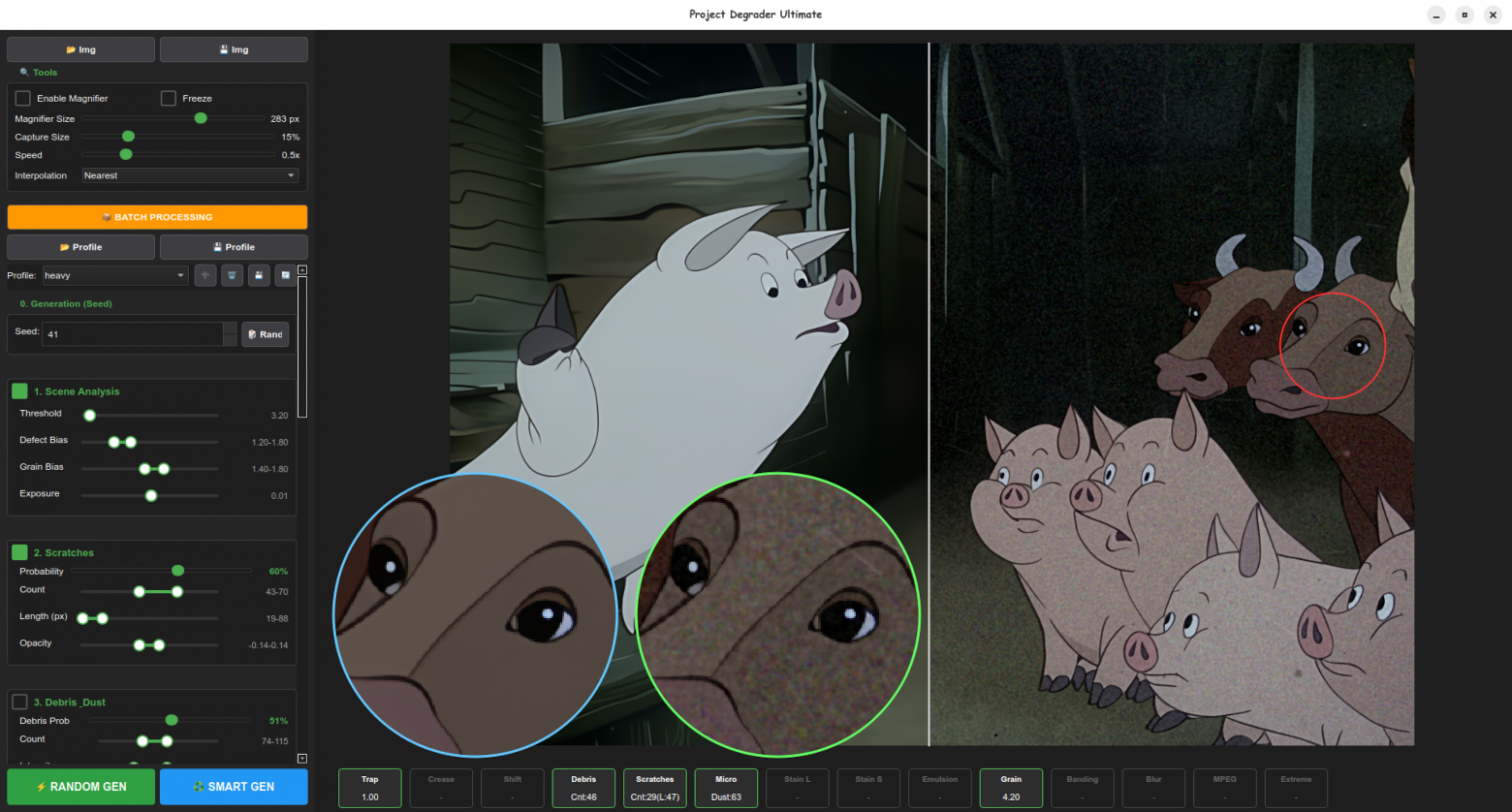
Task: Toggle the Scratches chip showing Cnt:29
Action: pyautogui.click(x=655, y=788)
